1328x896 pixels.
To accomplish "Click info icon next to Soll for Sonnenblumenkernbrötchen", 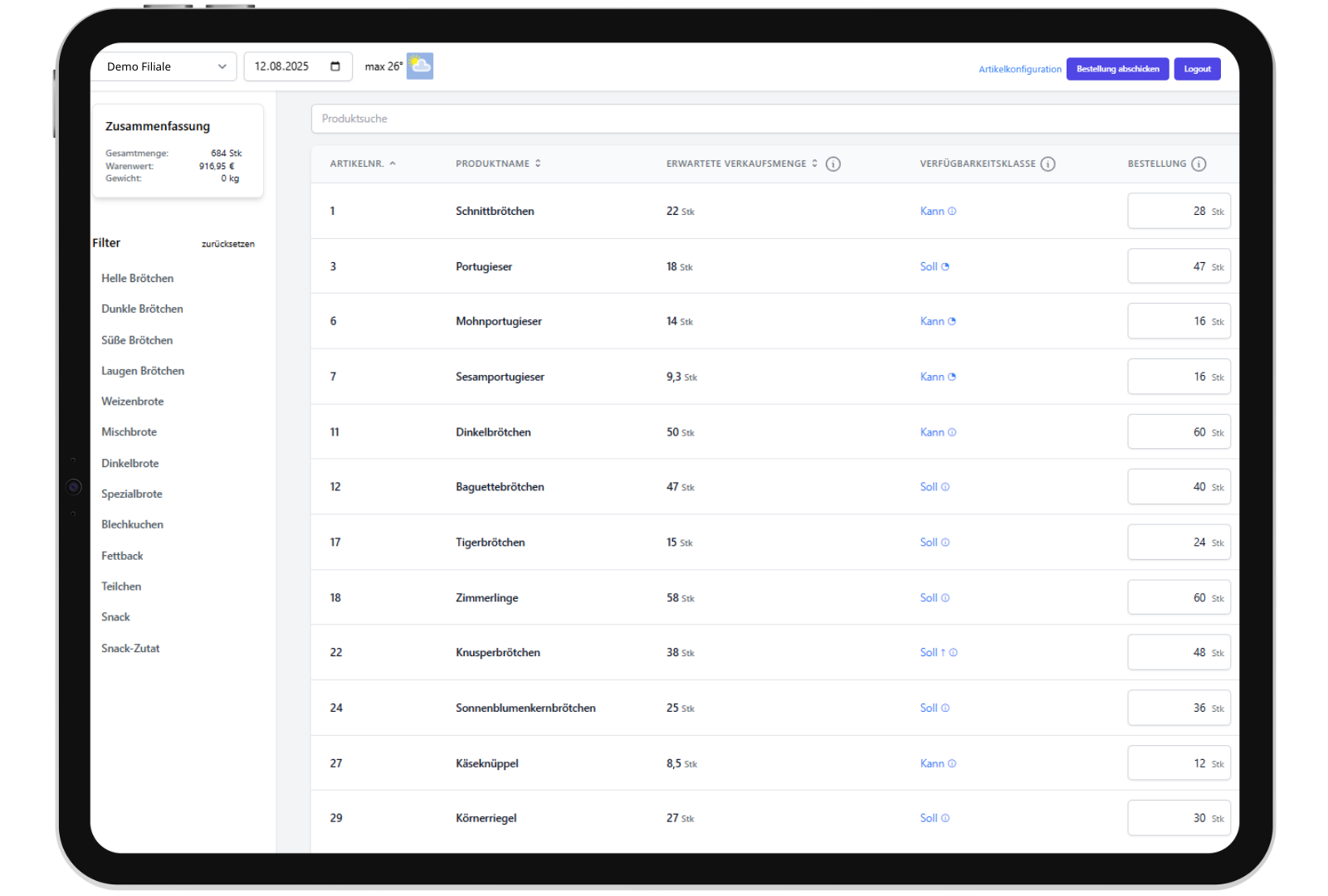I will point(945,709).
